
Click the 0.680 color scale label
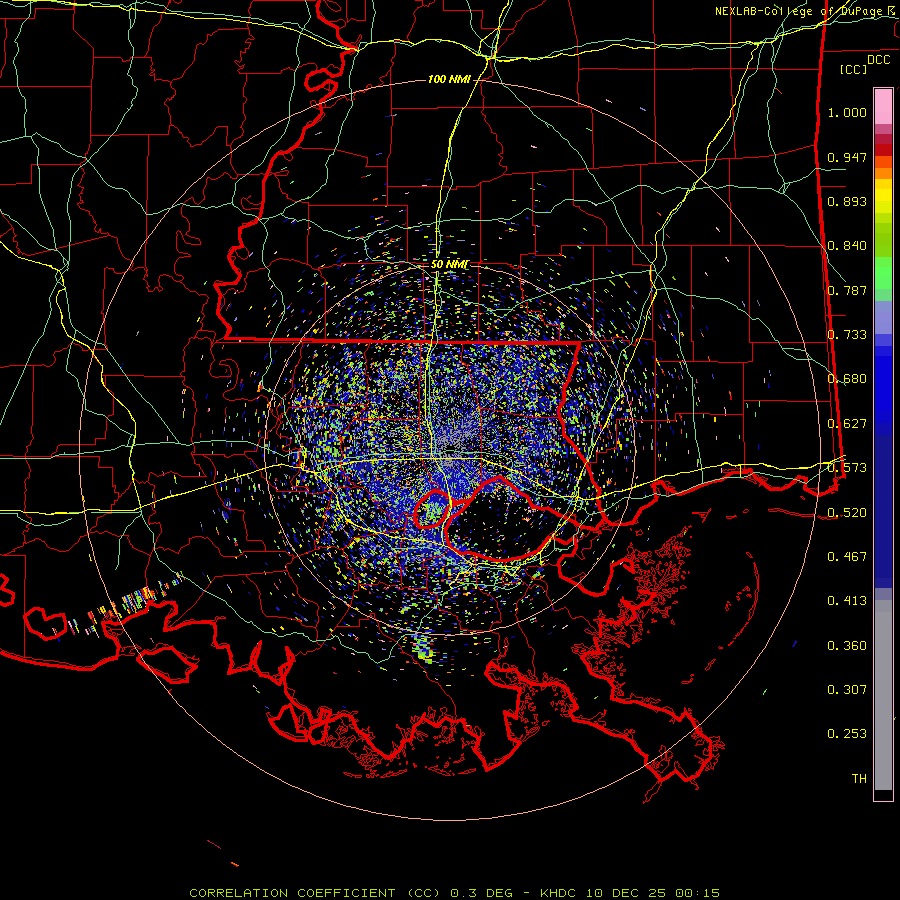[x=847, y=379]
